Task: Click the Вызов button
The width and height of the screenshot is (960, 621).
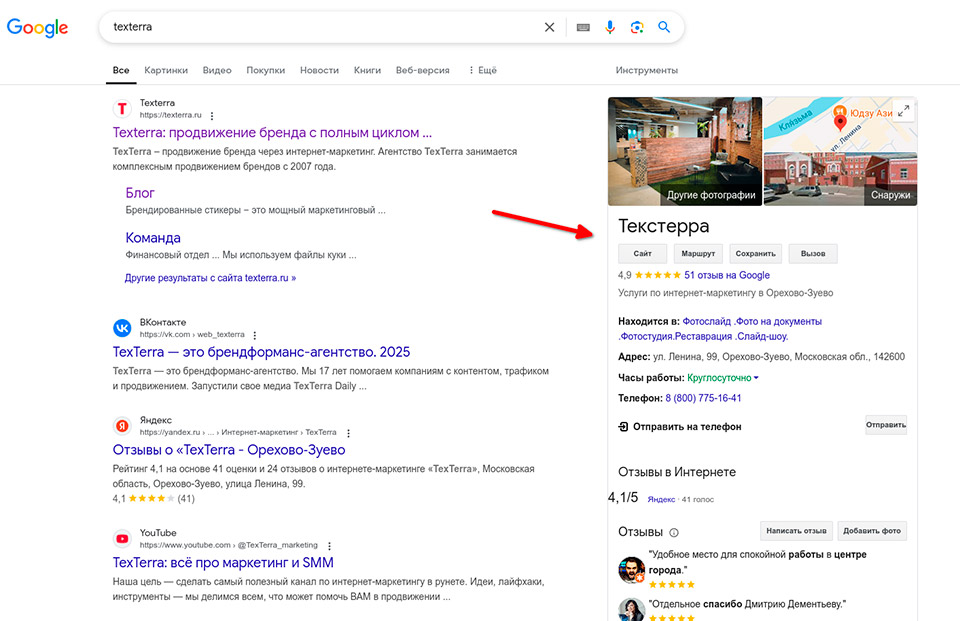Action: pos(813,254)
